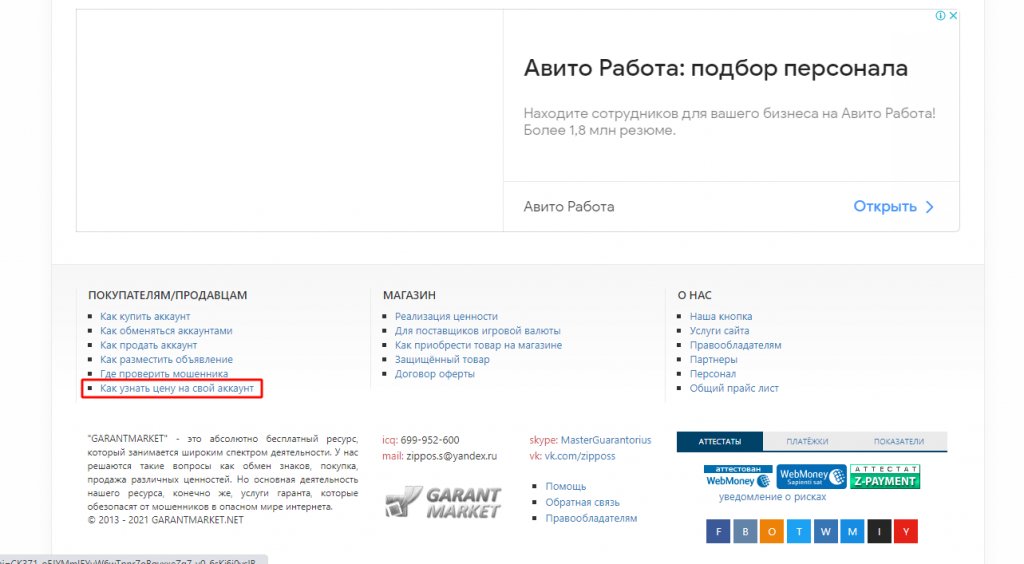1024x564 pixels.
Task: Click the black I social share icon
Action: click(879, 532)
